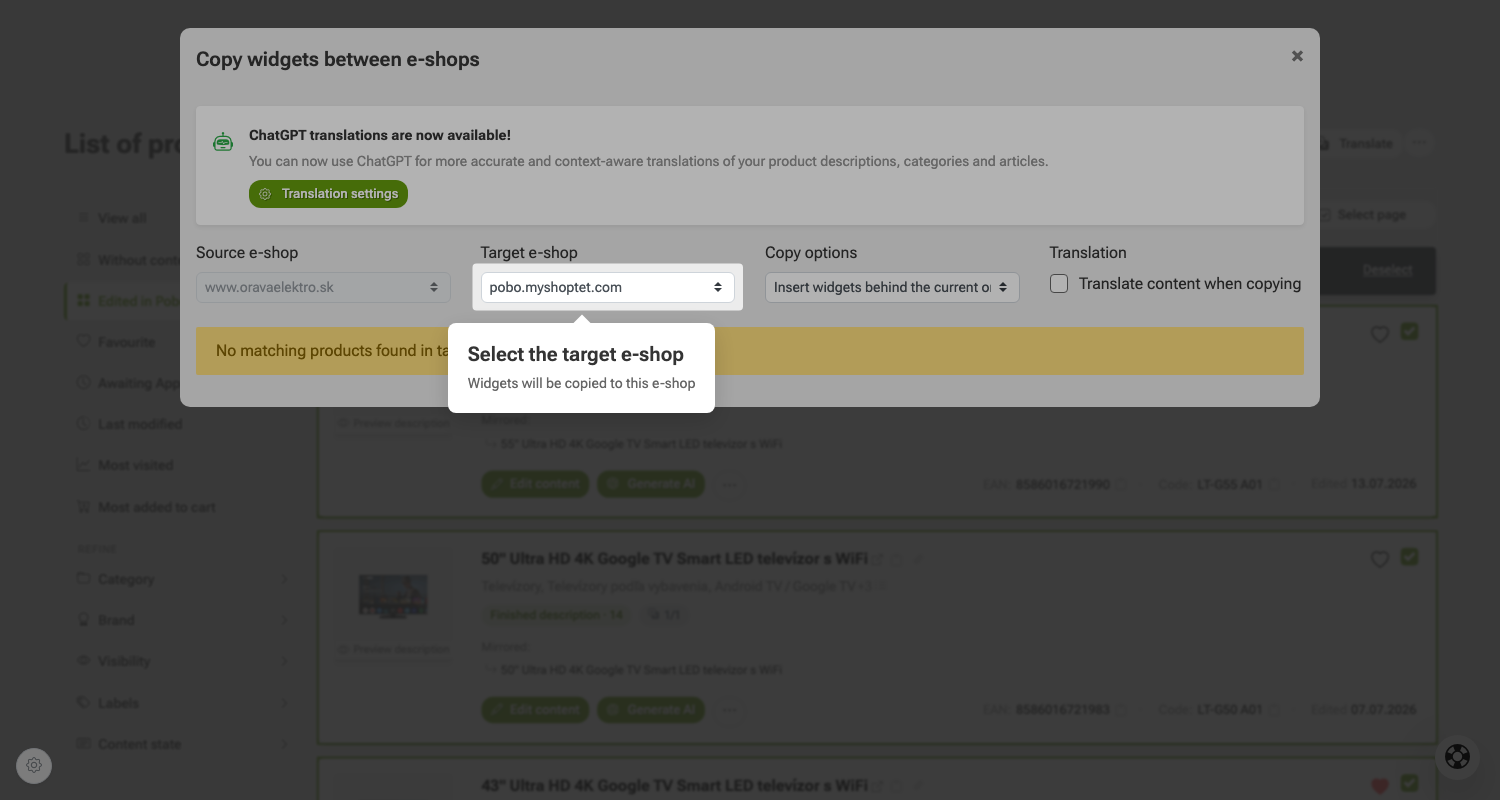
Task: Uncheck the 50" Google TV product checkbox
Action: point(1410,557)
